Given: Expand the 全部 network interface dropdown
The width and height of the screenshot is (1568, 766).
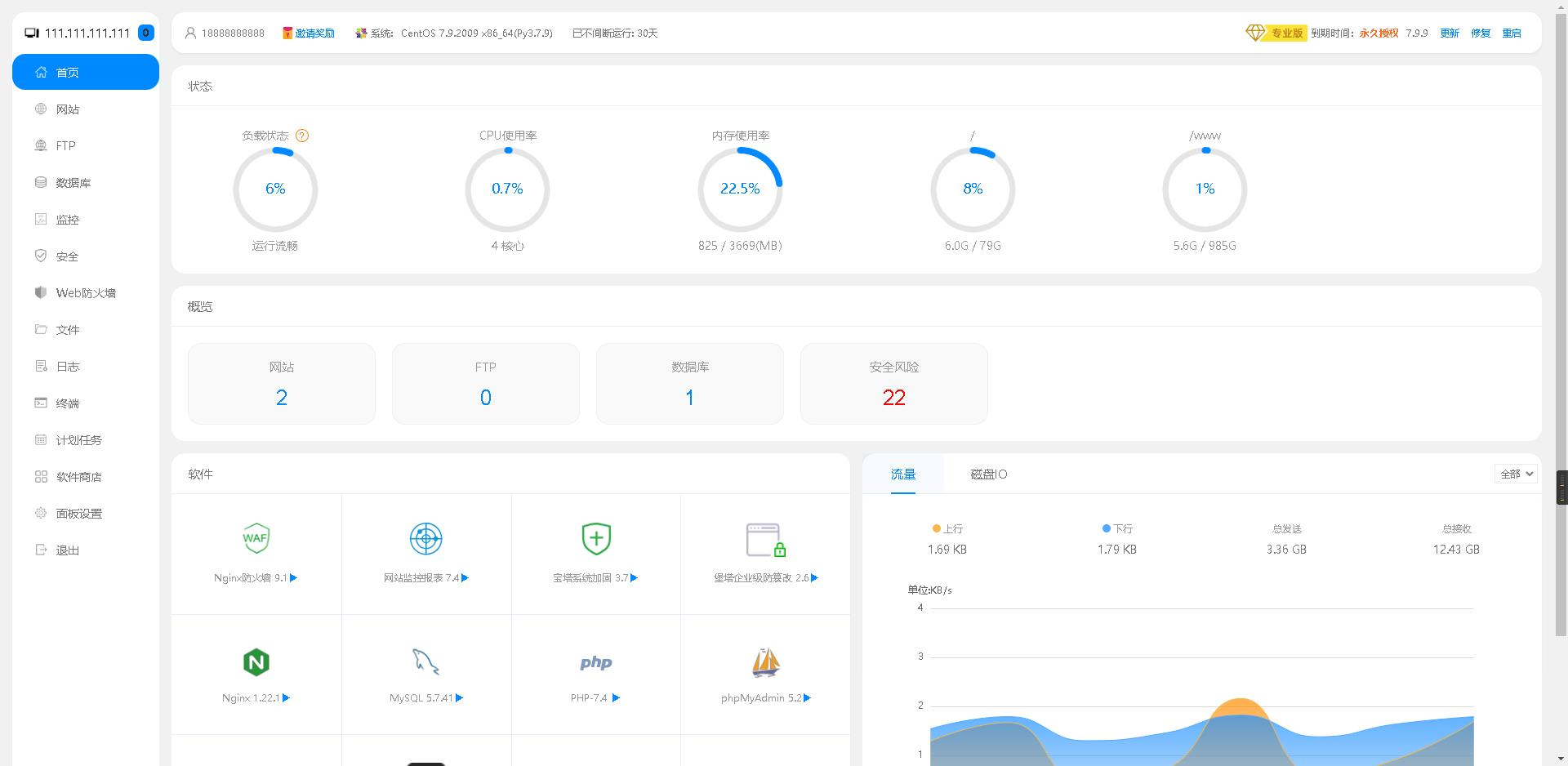Looking at the screenshot, I should tap(1516, 474).
